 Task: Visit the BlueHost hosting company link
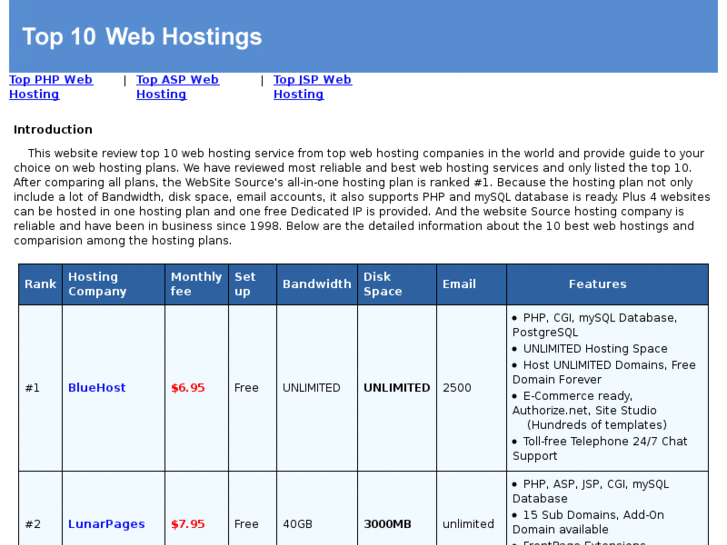click(x=97, y=388)
